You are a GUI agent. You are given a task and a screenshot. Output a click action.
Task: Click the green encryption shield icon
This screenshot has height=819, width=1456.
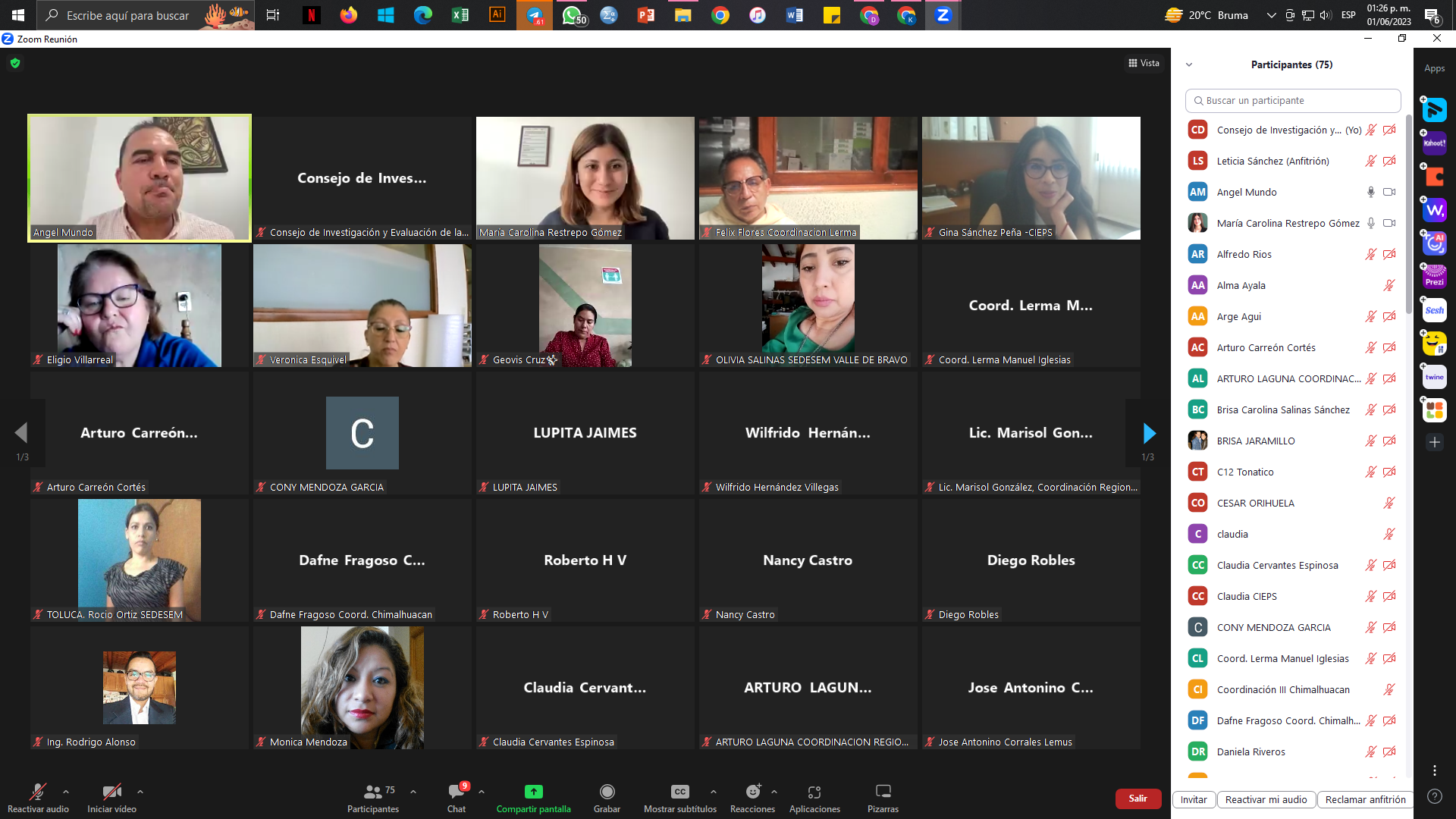tap(15, 63)
